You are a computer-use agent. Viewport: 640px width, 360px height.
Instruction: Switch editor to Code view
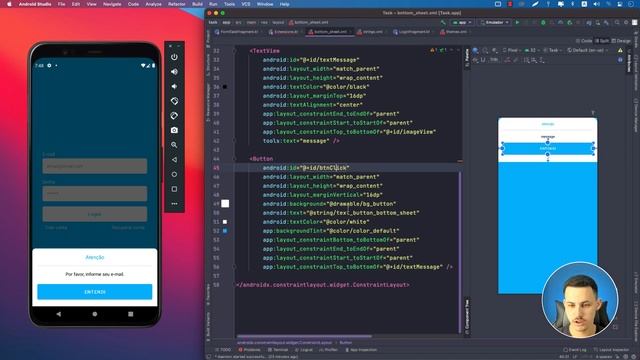click(x=584, y=41)
